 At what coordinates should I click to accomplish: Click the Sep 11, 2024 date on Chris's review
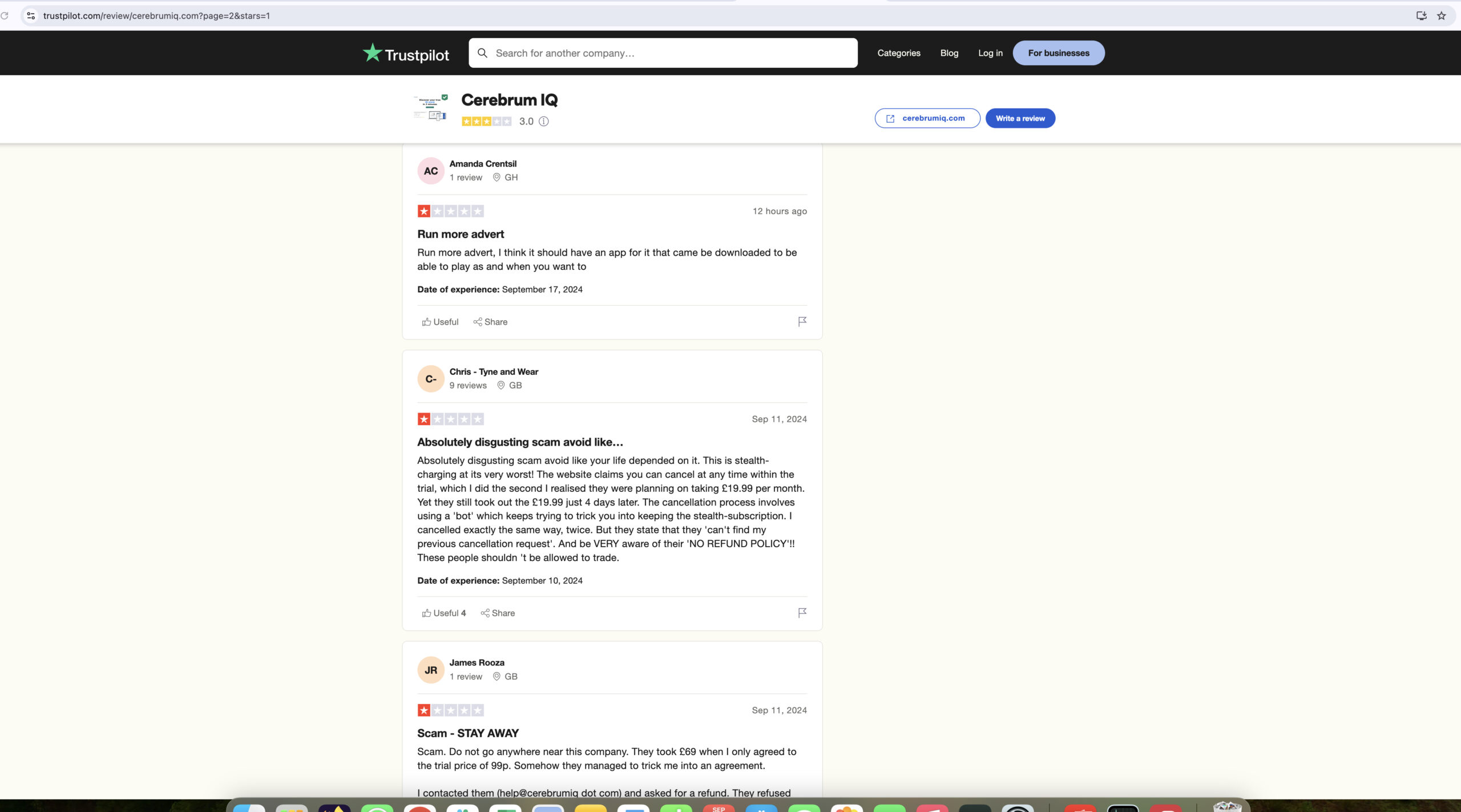click(x=779, y=419)
